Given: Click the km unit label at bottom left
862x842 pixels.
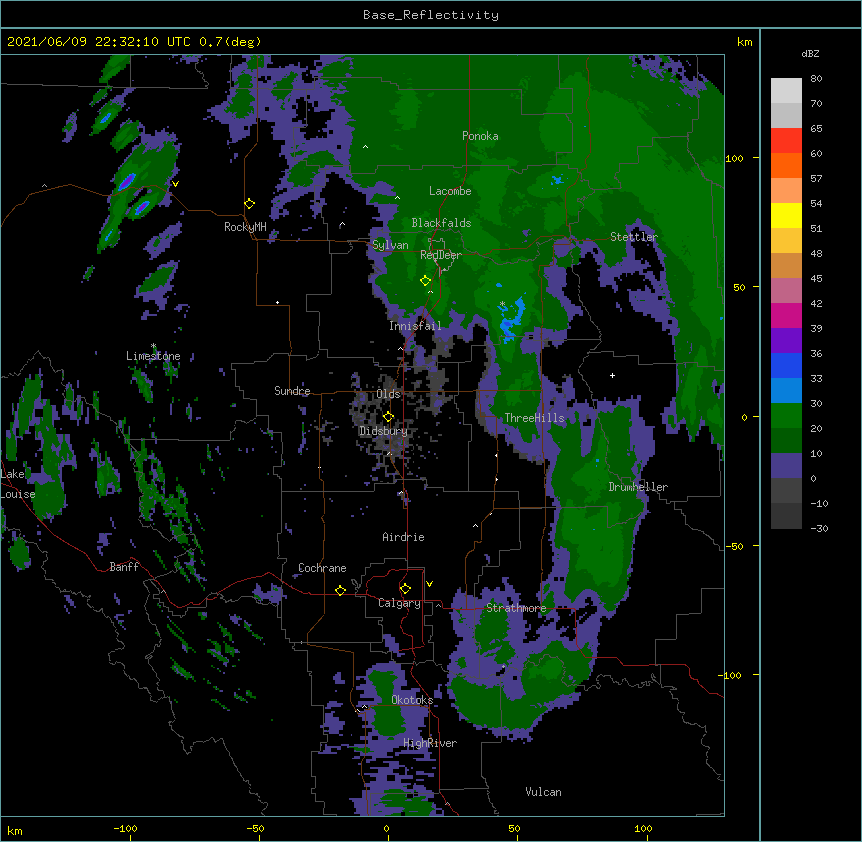Looking at the screenshot, I should point(15,831).
